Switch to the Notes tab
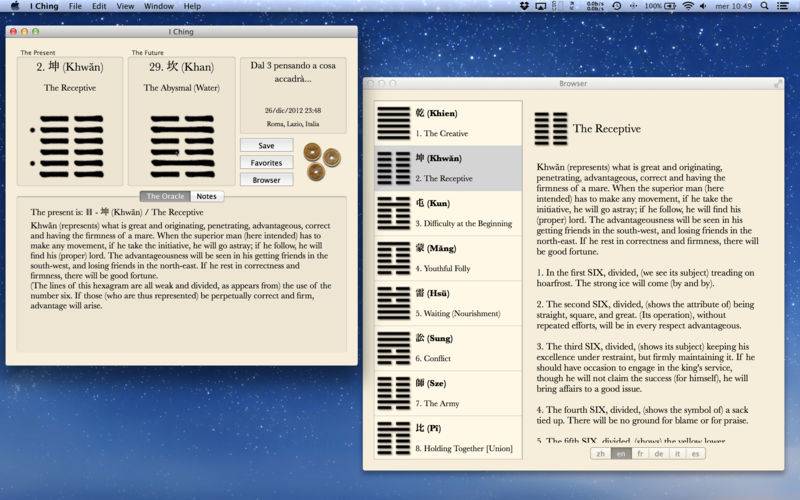 tap(206, 196)
